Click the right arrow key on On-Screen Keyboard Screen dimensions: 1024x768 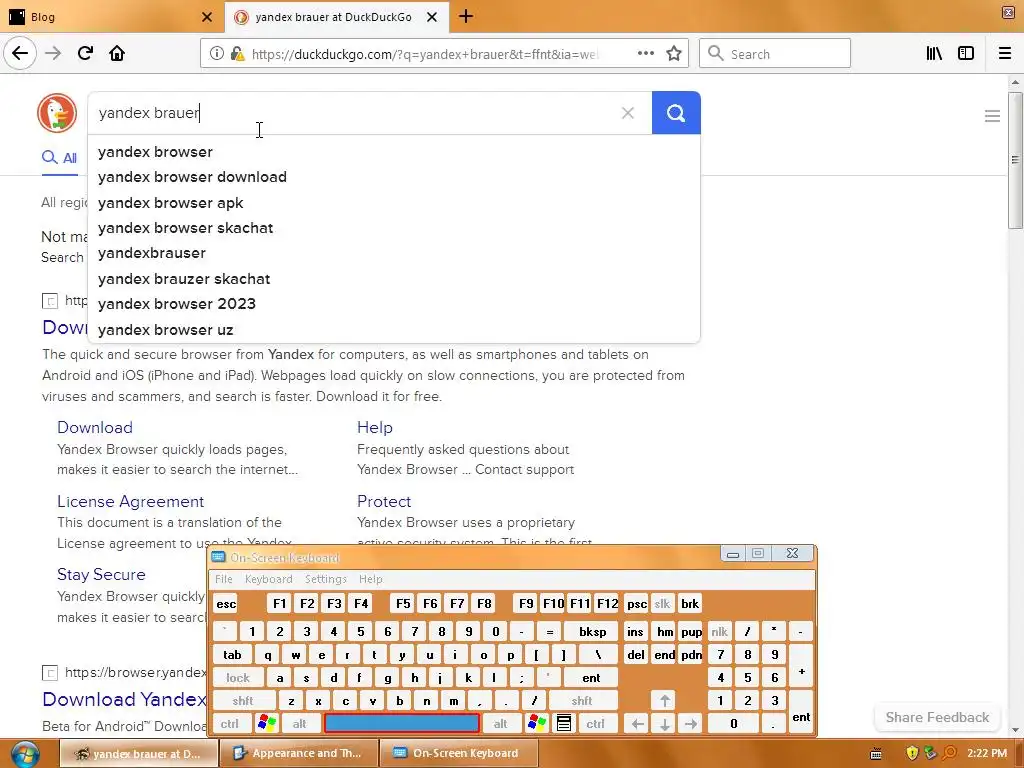pos(691,723)
